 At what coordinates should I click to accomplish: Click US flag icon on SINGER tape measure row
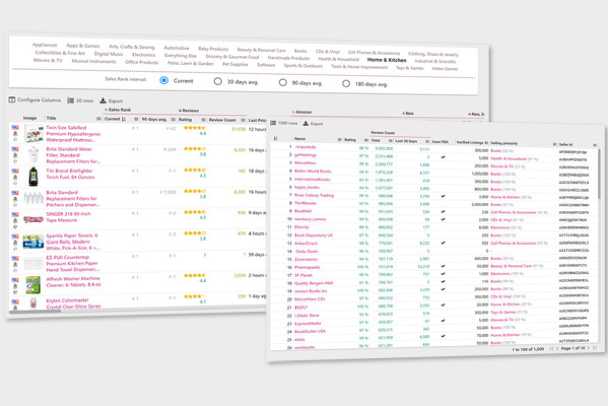[x=15, y=214]
